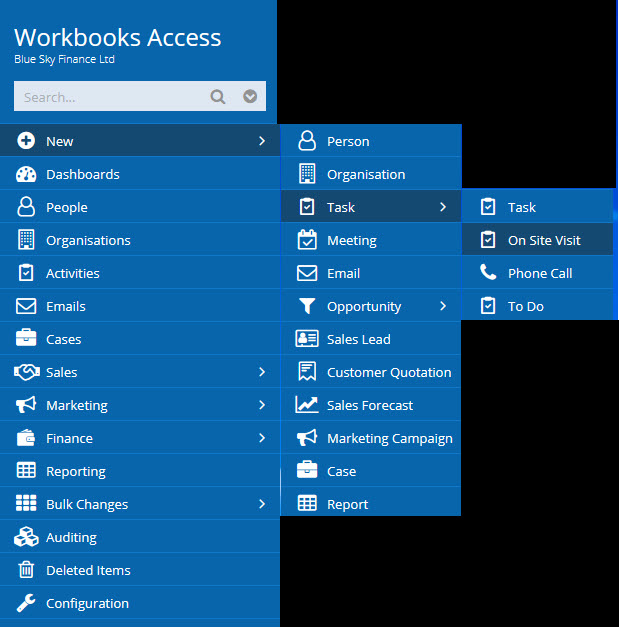Expand the Sales menu chevron

262,372
